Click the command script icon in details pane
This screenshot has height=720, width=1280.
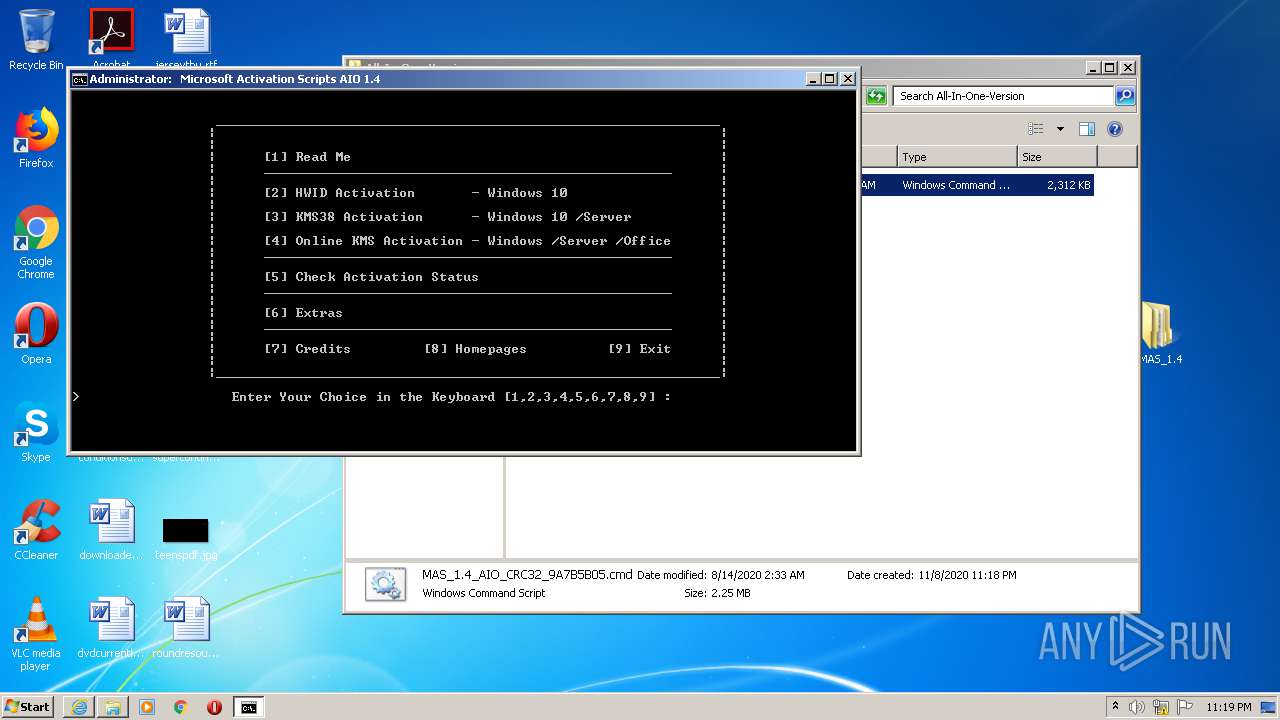(385, 584)
